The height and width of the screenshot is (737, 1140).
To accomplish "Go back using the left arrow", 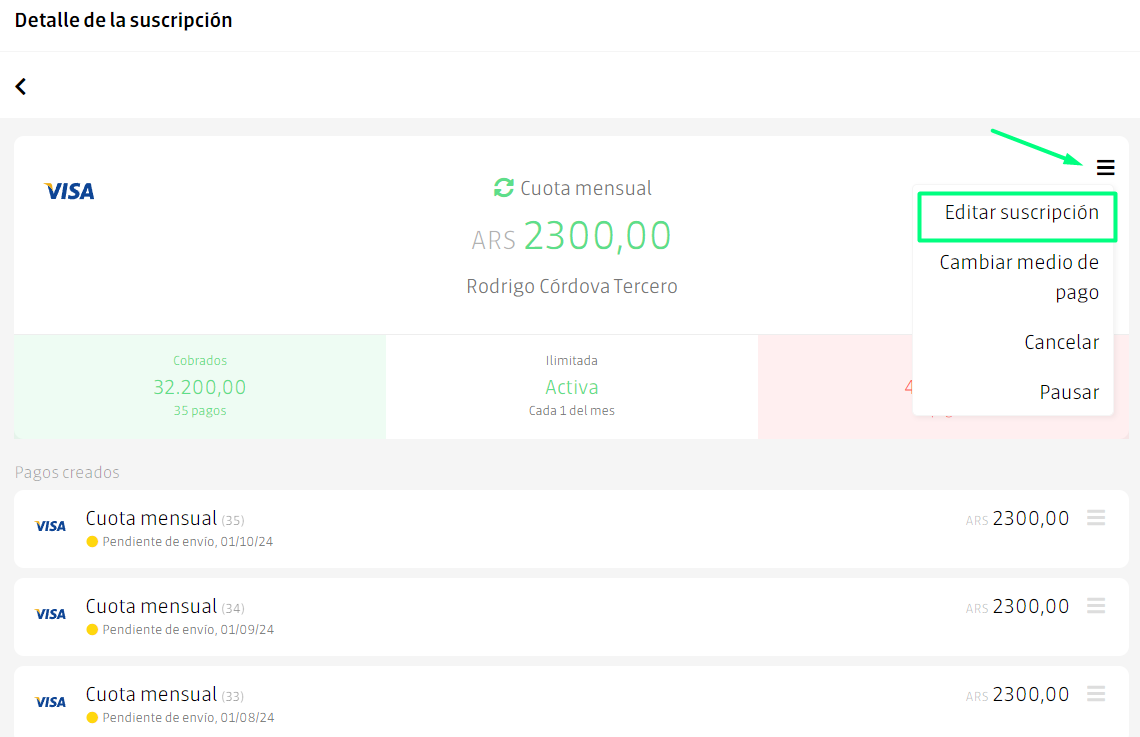I will pos(21,86).
